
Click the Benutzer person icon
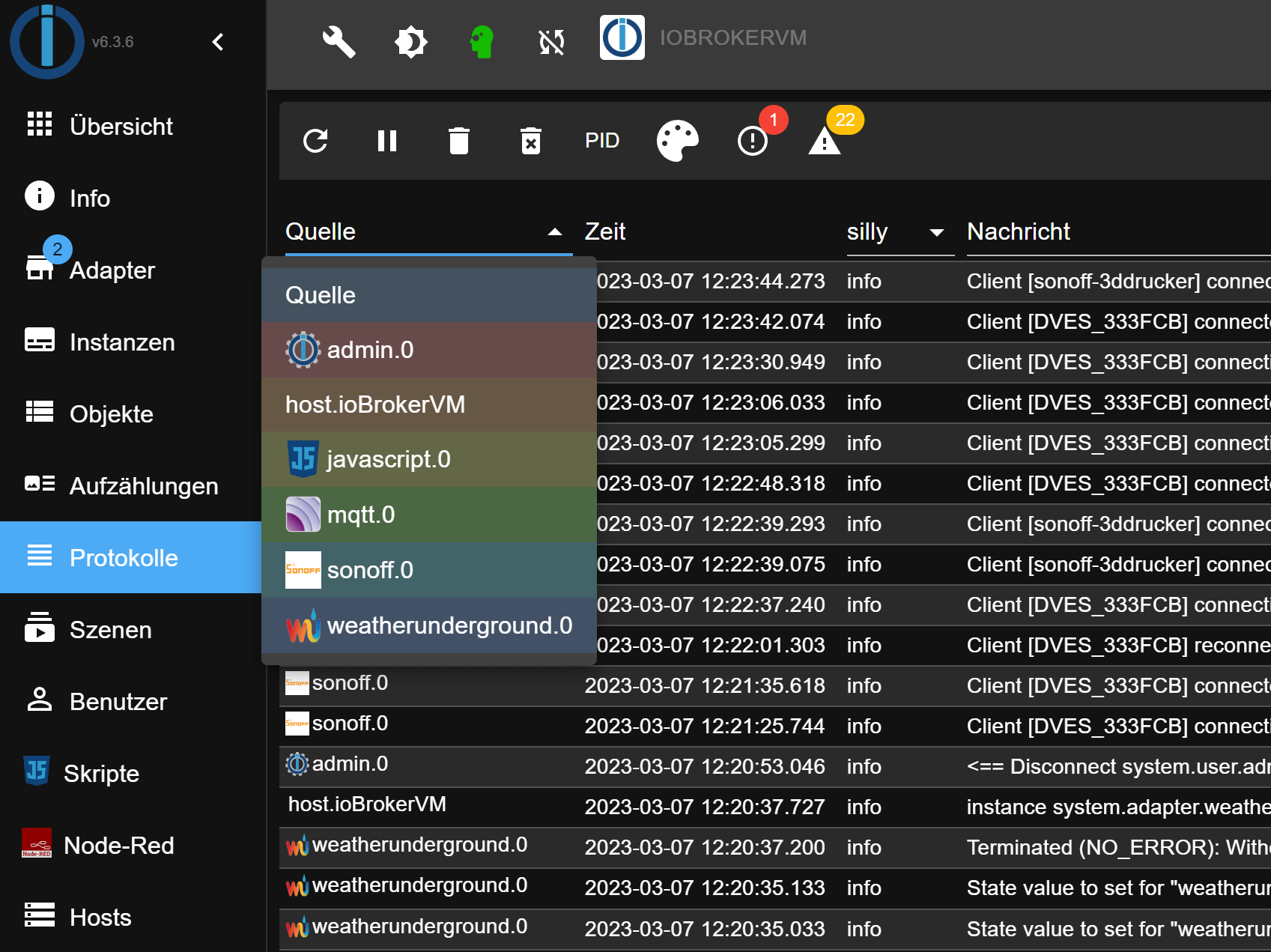click(x=40, y=699)
